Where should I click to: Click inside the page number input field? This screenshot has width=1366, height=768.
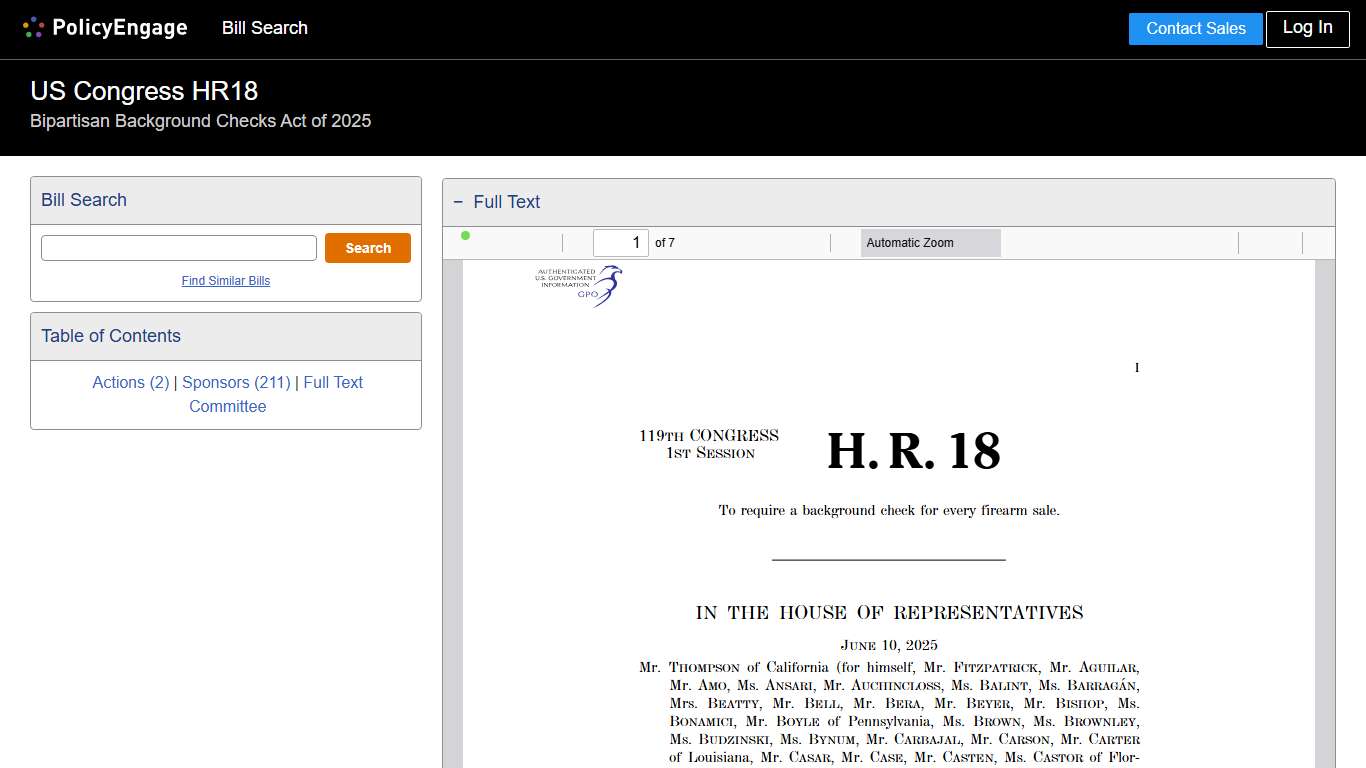click(x=620, y=242)
